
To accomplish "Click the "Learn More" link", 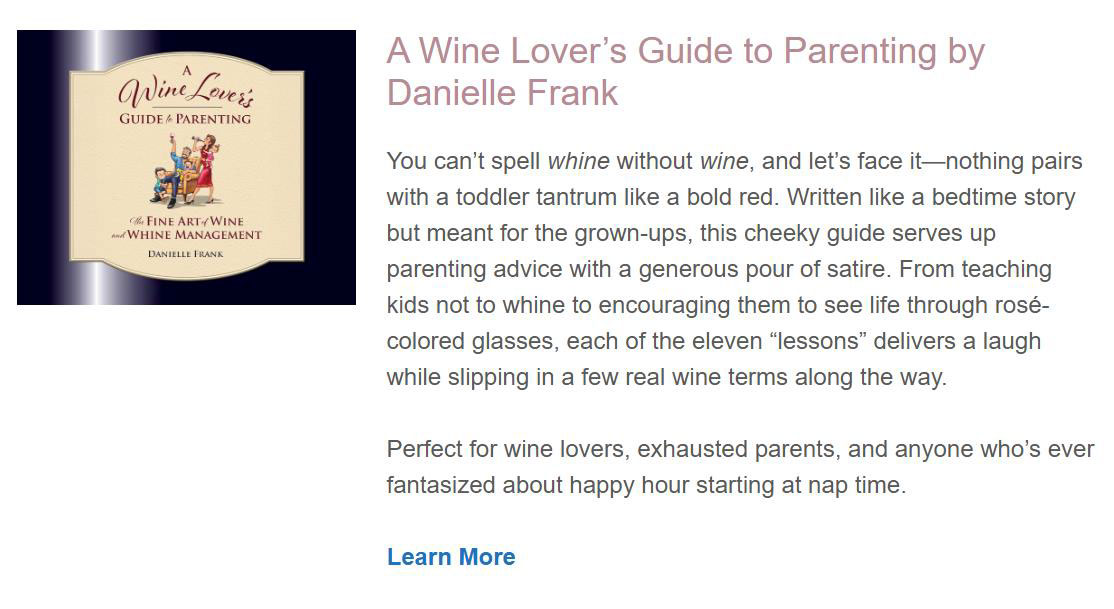I will (451, 557).
